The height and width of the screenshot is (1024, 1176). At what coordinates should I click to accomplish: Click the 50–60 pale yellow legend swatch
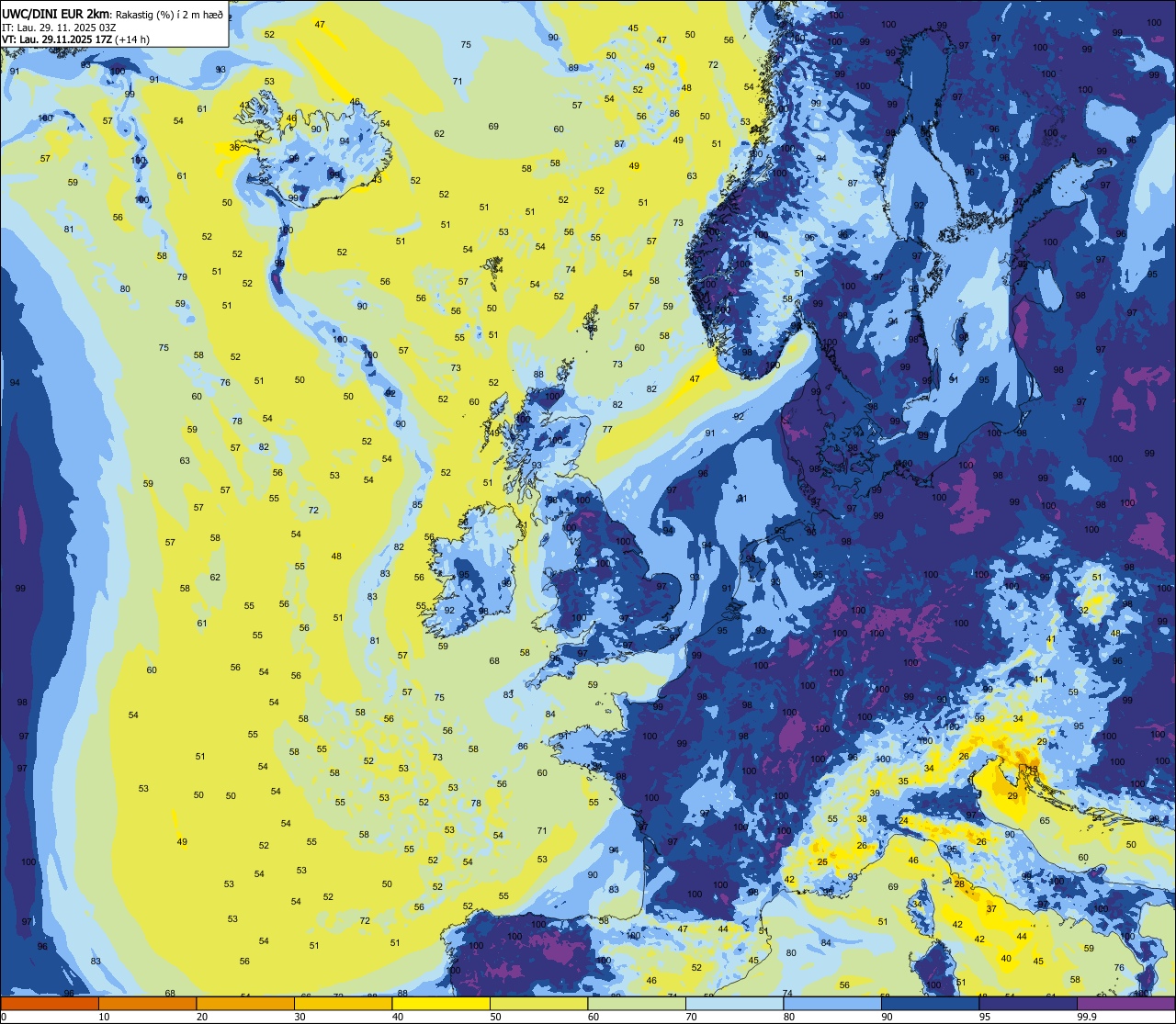tap(539, 1003)
